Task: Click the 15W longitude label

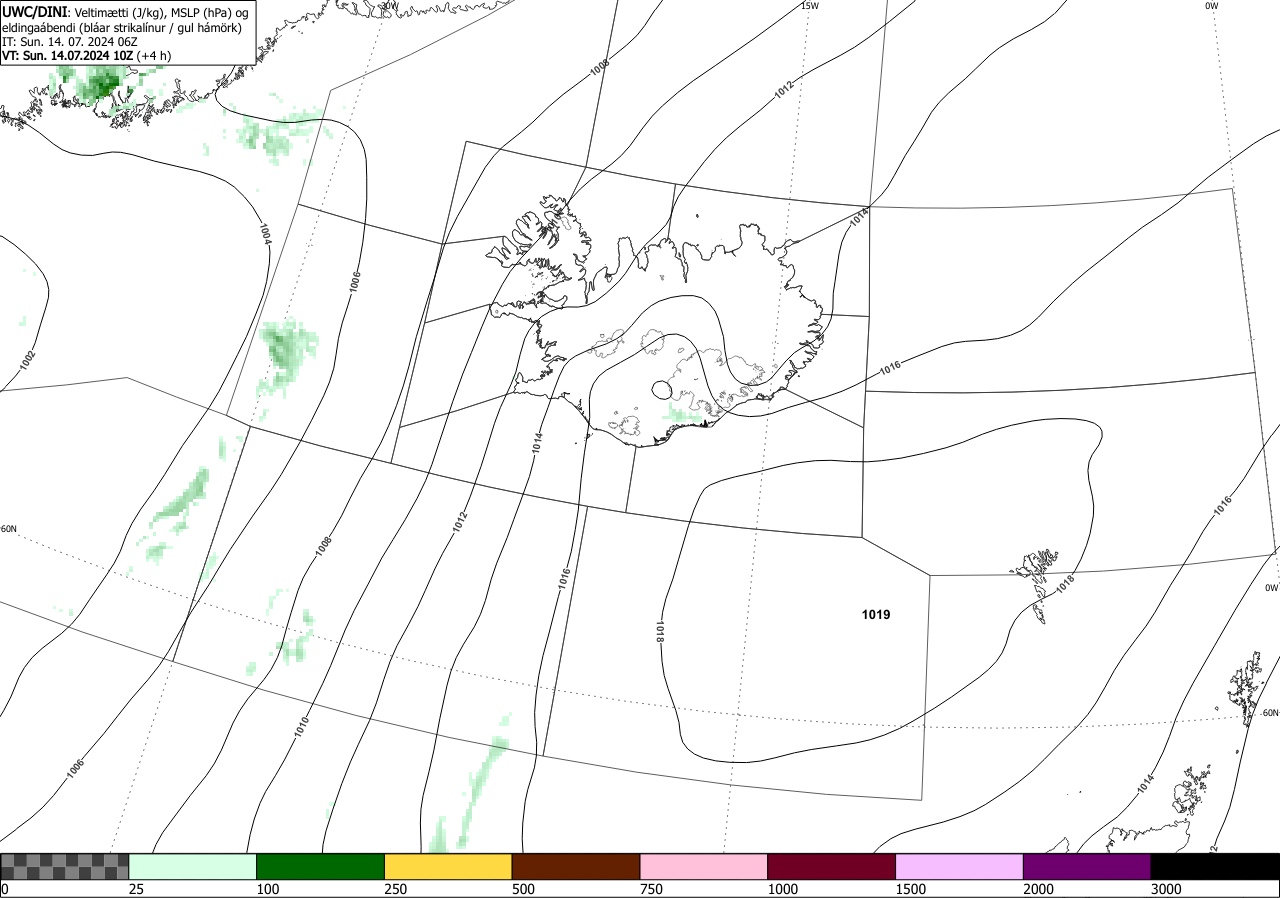Action: coord(810,6)
